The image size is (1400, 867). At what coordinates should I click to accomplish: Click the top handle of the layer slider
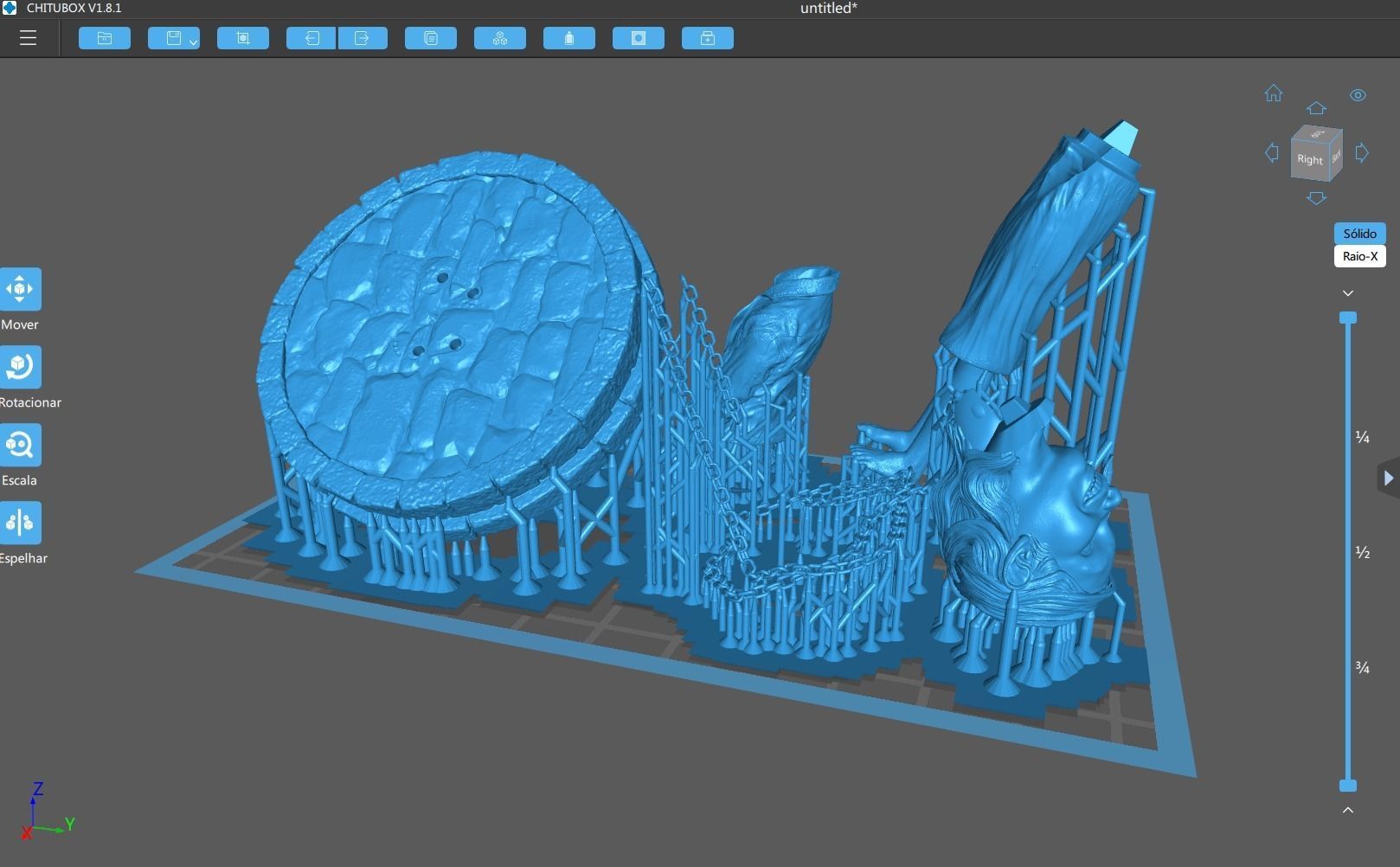click(1348, 318)
